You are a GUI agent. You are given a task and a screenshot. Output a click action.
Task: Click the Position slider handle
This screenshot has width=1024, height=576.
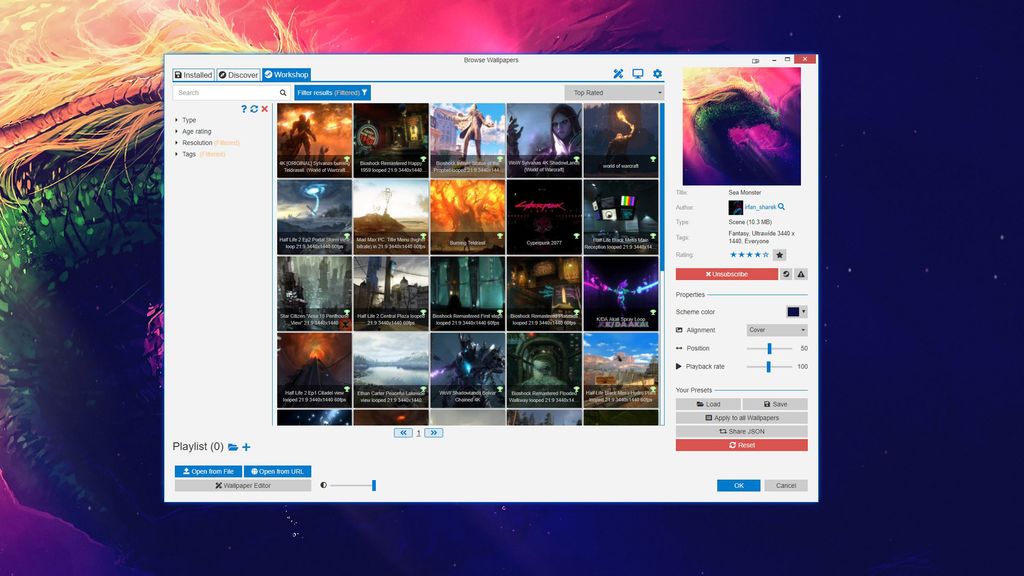769,349
